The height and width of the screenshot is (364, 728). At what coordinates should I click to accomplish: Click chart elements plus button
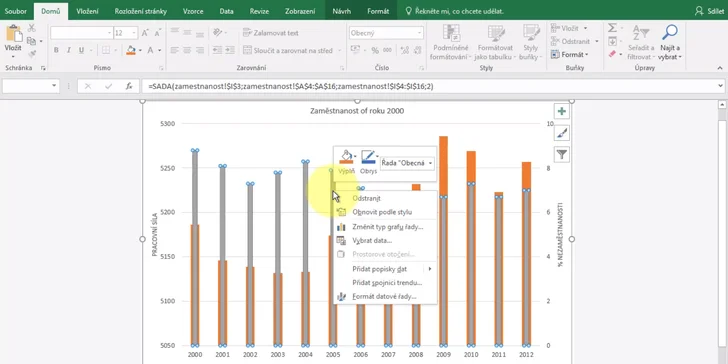[x=562, y=111]
